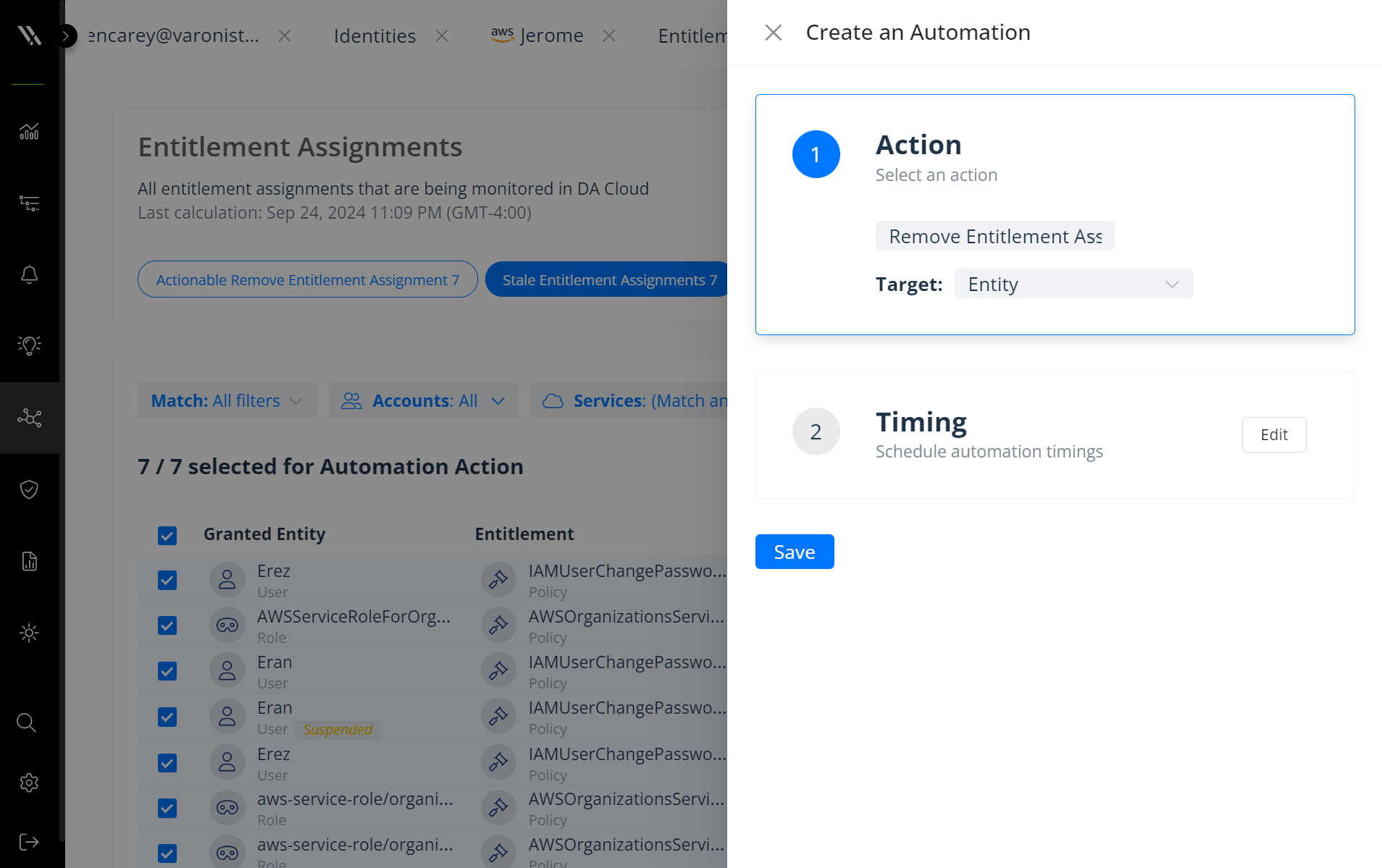The image size is (1382, 868).
Task: Click the services cloud icon in filter
Action: [553, 400]
